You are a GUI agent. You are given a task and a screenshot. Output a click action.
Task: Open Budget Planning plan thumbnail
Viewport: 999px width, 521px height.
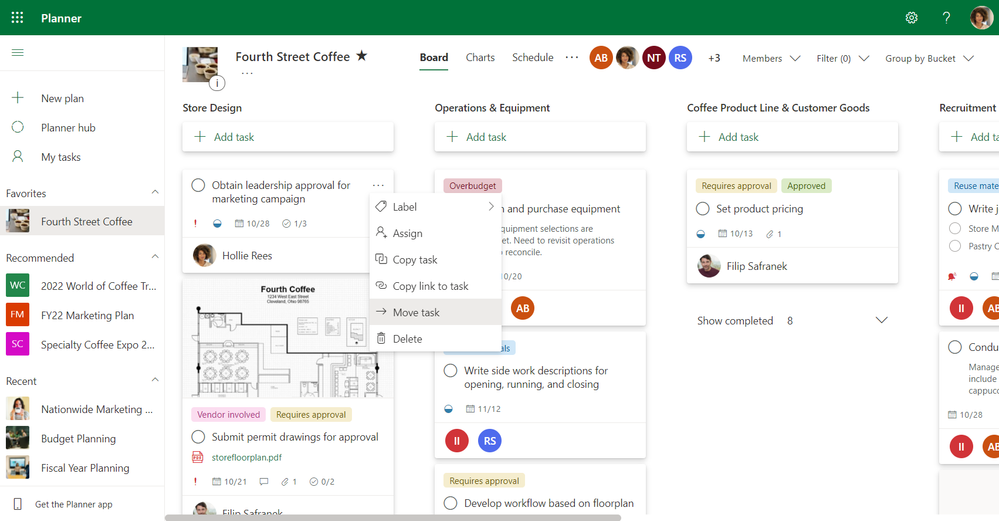click(17, 438)
